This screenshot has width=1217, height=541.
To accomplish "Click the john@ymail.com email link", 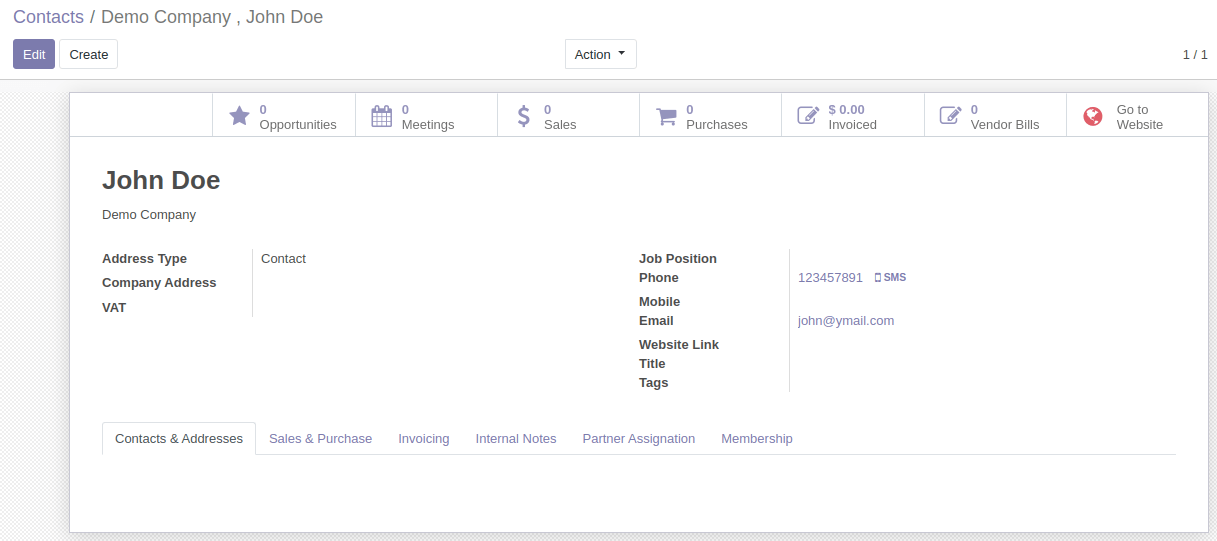I will [x=846, y=320].
